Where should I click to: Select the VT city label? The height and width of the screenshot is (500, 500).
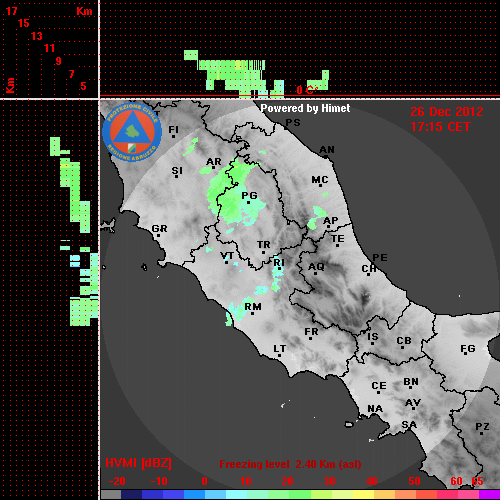[x=227, y=256]
